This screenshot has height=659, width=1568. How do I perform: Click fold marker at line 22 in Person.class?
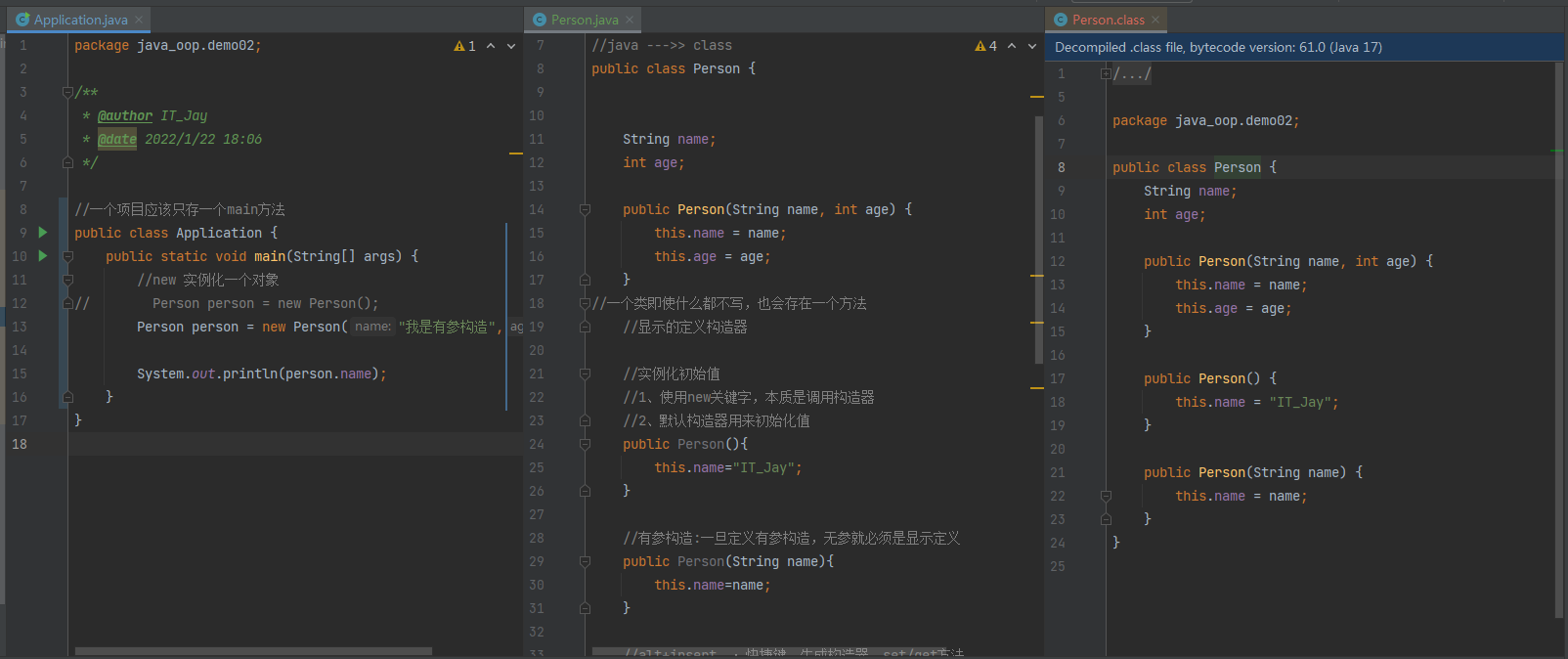click(1106, 496)
